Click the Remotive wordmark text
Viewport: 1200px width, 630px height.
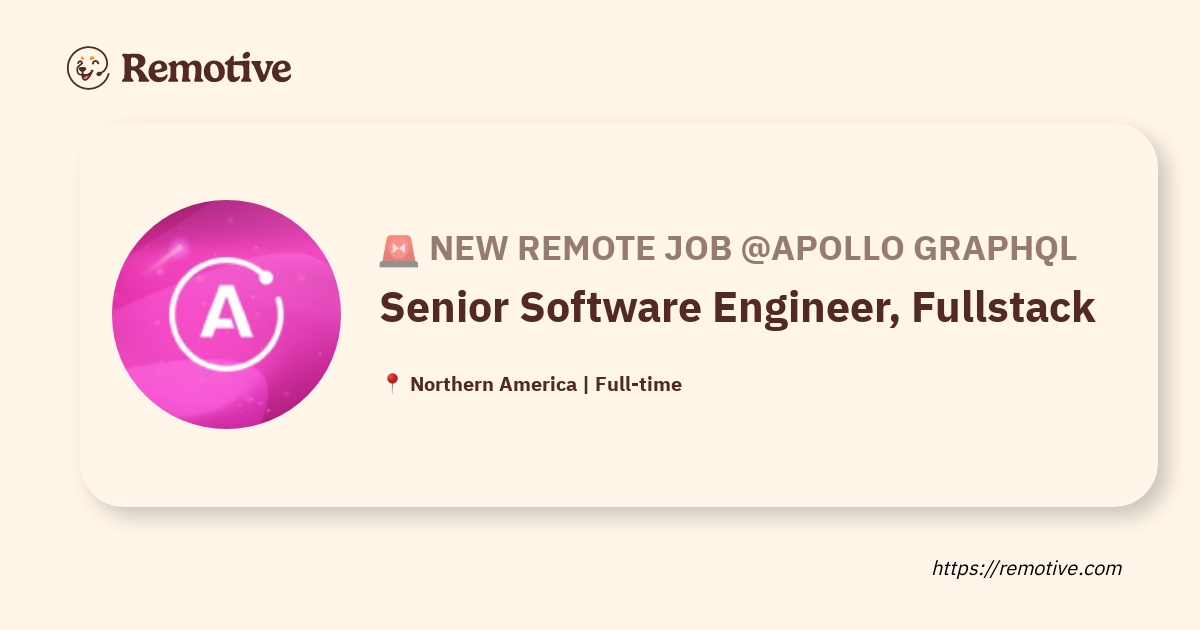206,68
